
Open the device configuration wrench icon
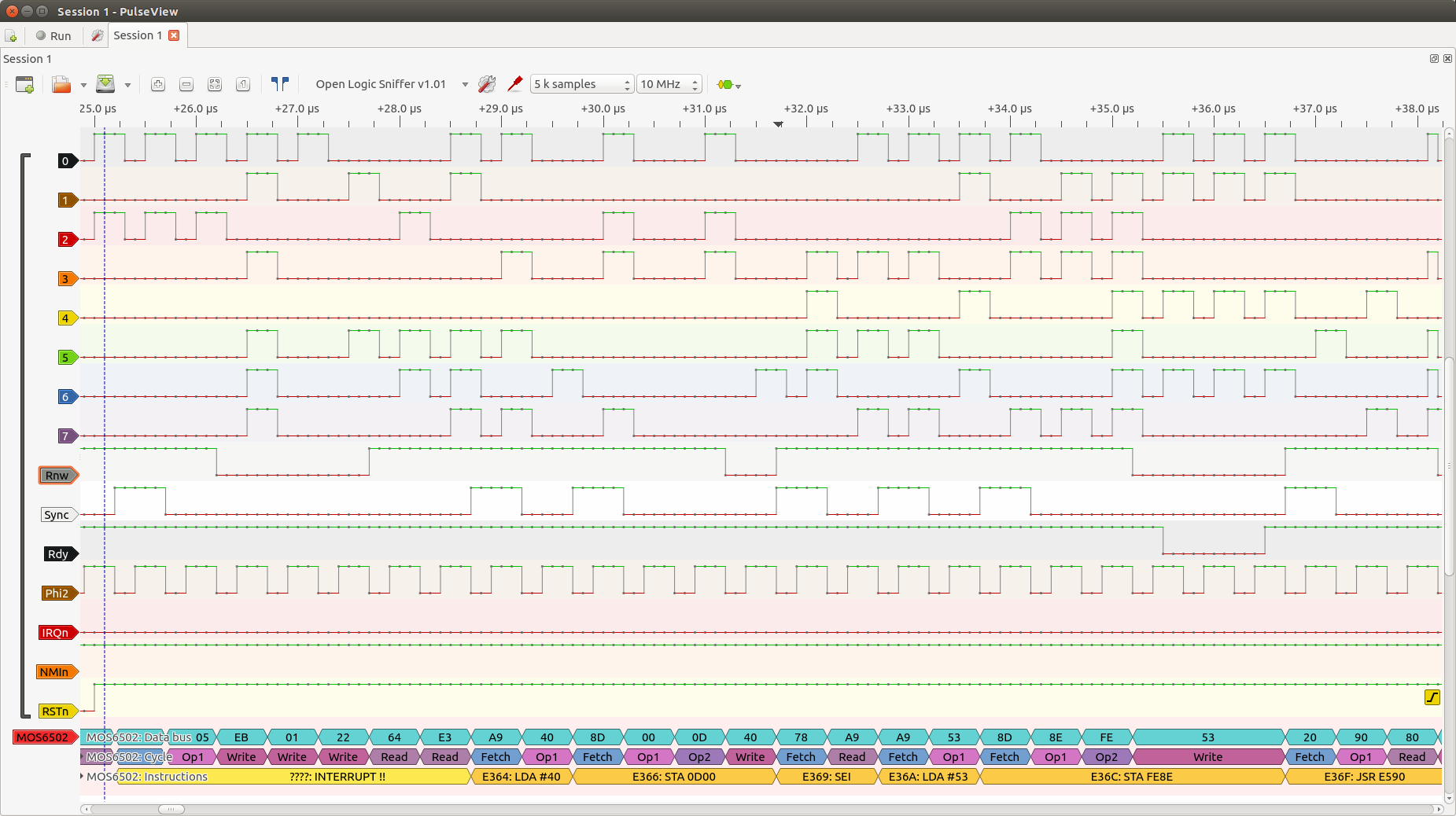[487, 84]
